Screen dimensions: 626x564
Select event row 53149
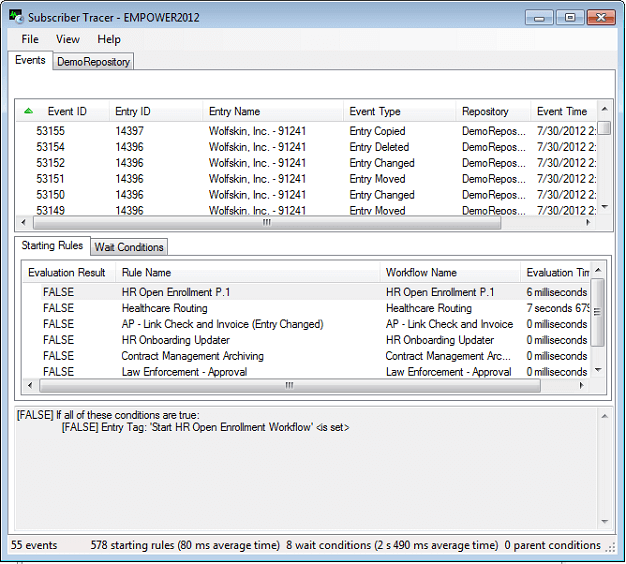[306, 210]
